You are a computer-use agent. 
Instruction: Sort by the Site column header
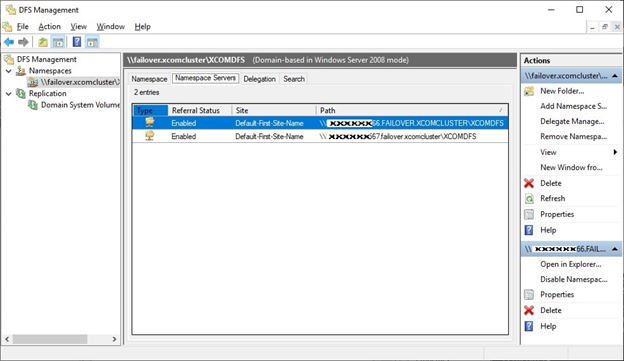pyautogui.click(x=274, y=110)
